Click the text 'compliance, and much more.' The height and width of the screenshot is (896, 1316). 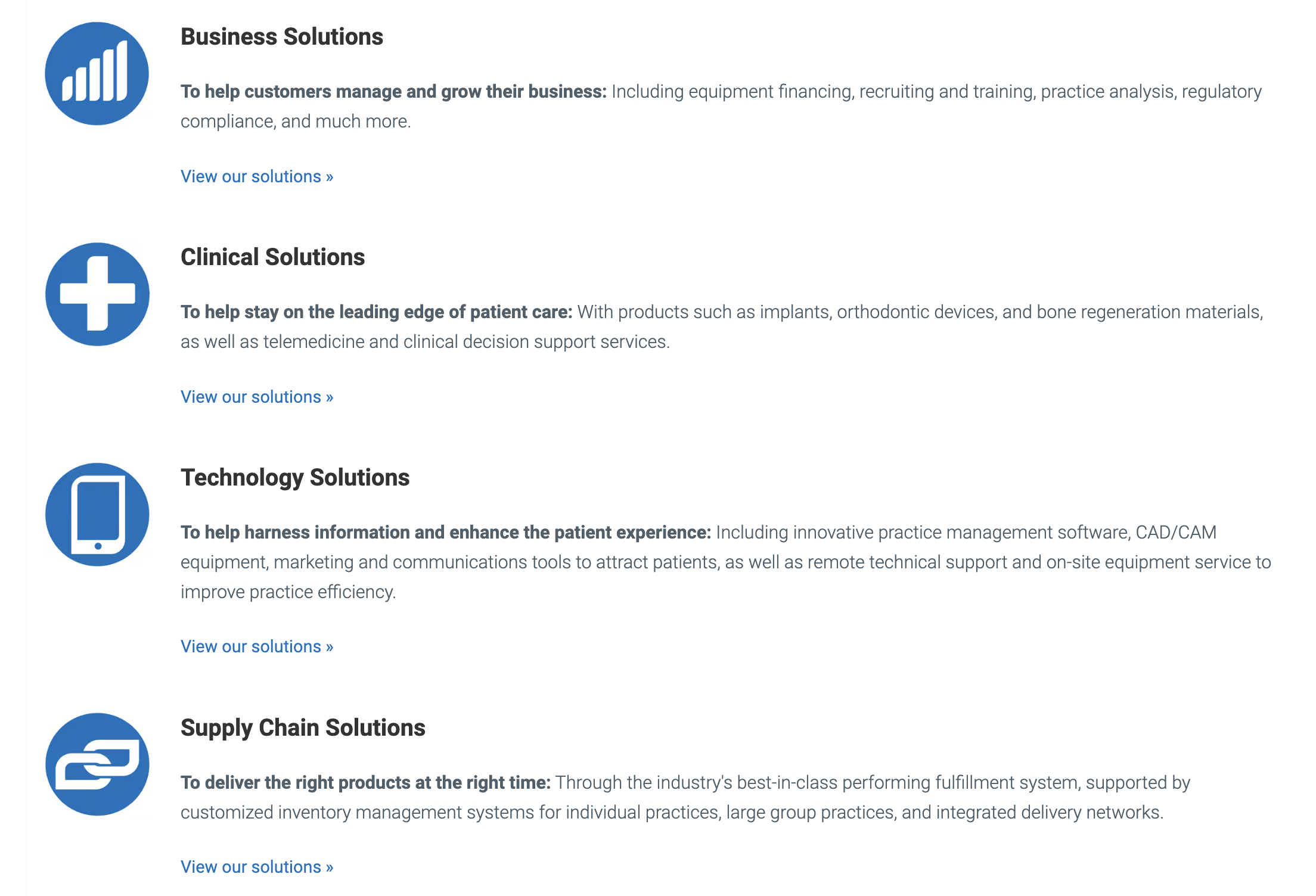(x=296, y=122)
